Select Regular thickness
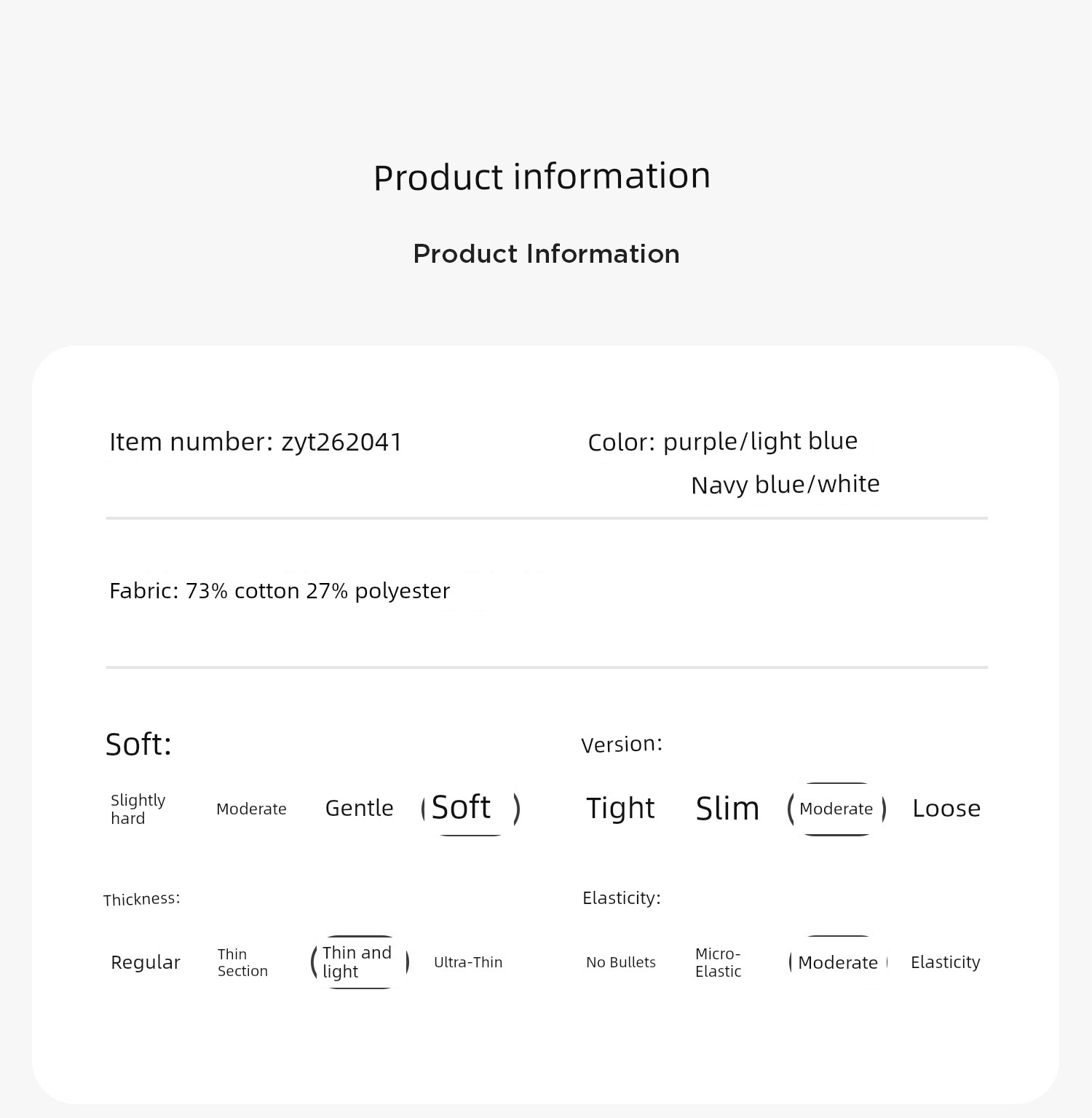This screenshot has width=1092, height=1118. pyautogui.click(x=146, y=962)
